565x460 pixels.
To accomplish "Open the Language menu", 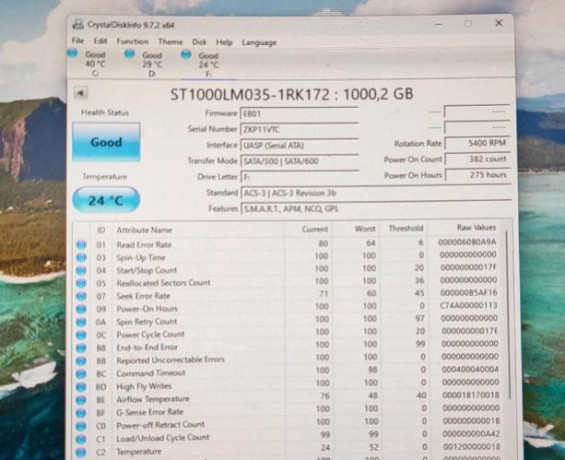I will (x=259, y=43).
